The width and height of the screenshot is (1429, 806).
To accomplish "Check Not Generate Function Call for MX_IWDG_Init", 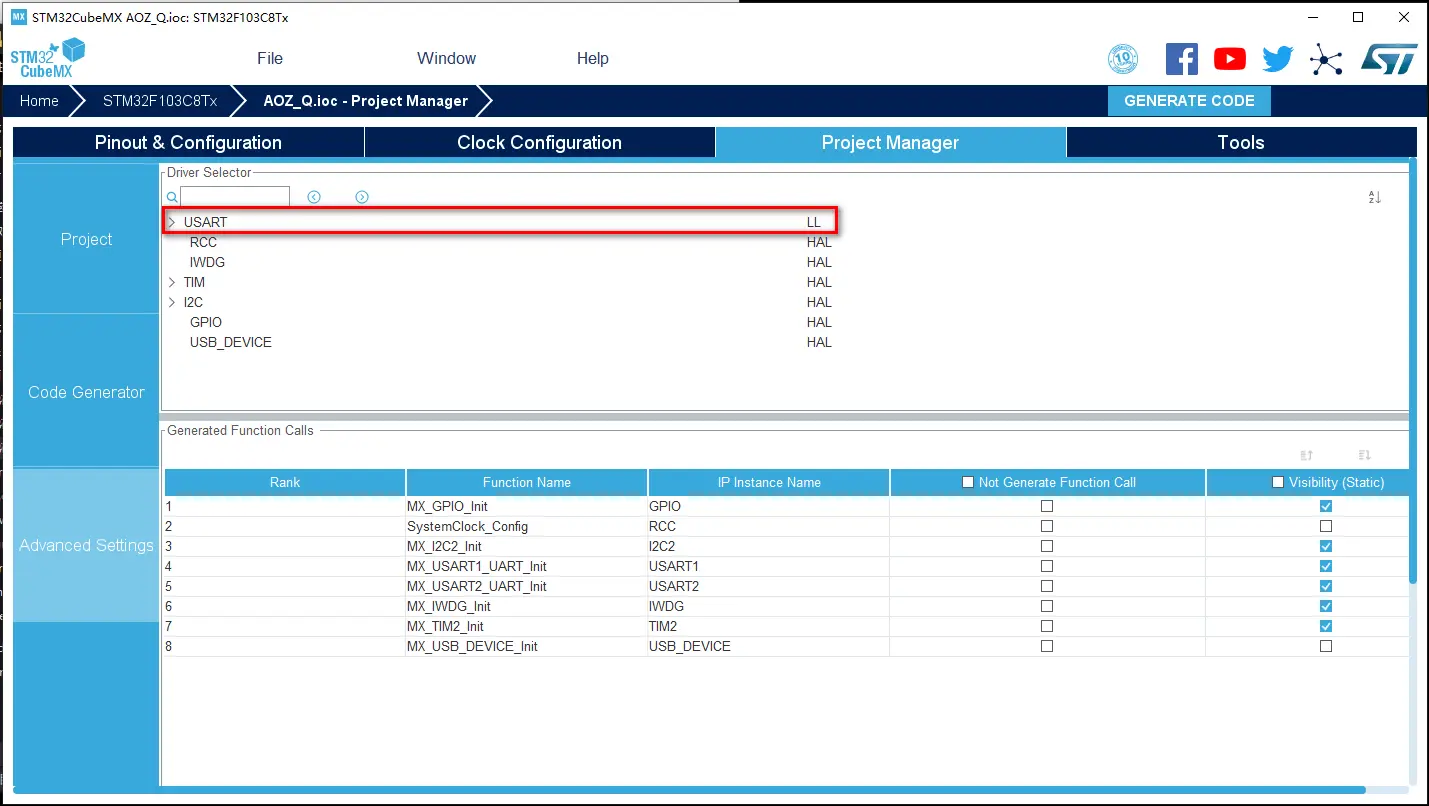I will point(1047,606).
